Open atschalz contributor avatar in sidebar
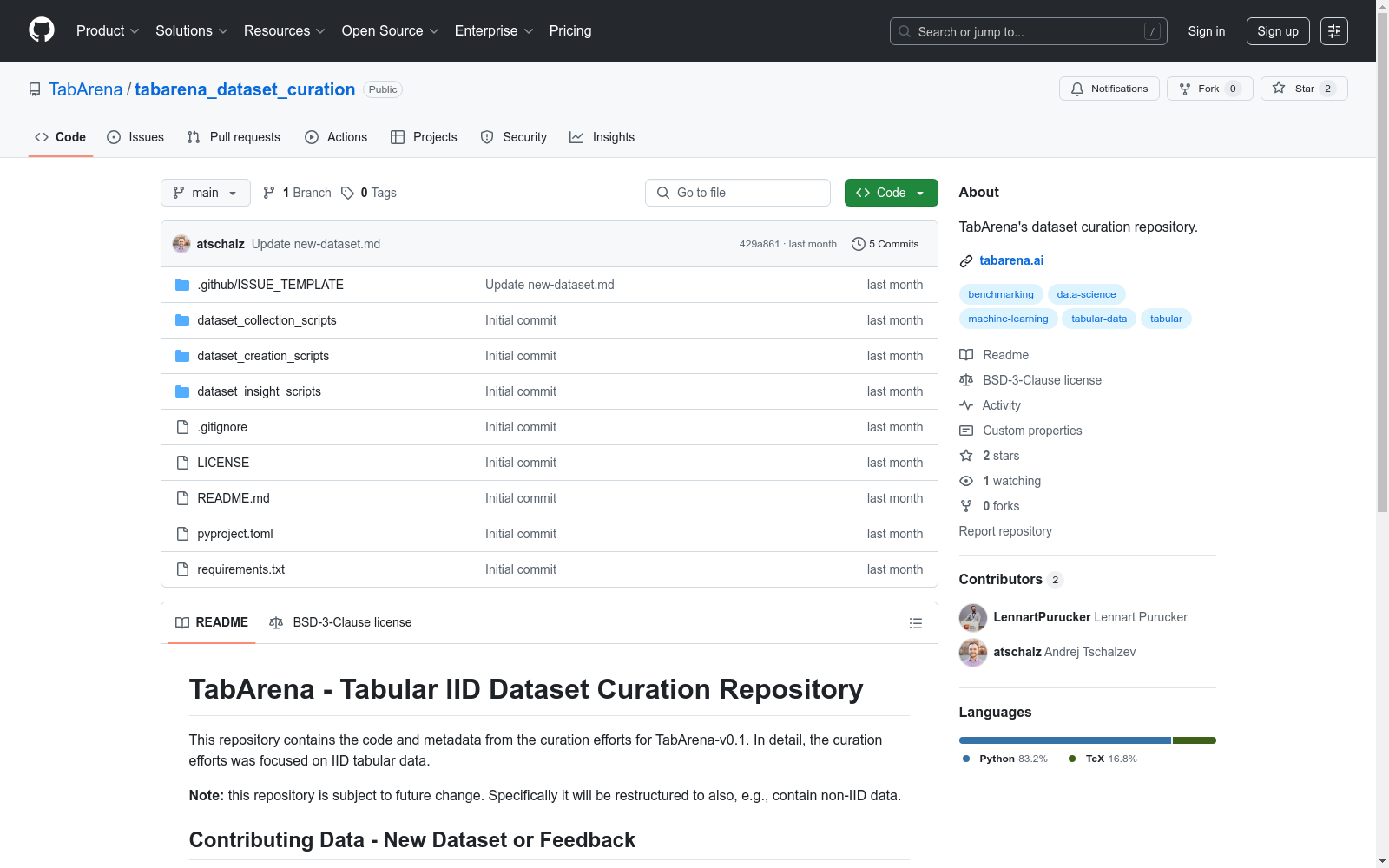The image size is (1389, 868). coord(973,652)
